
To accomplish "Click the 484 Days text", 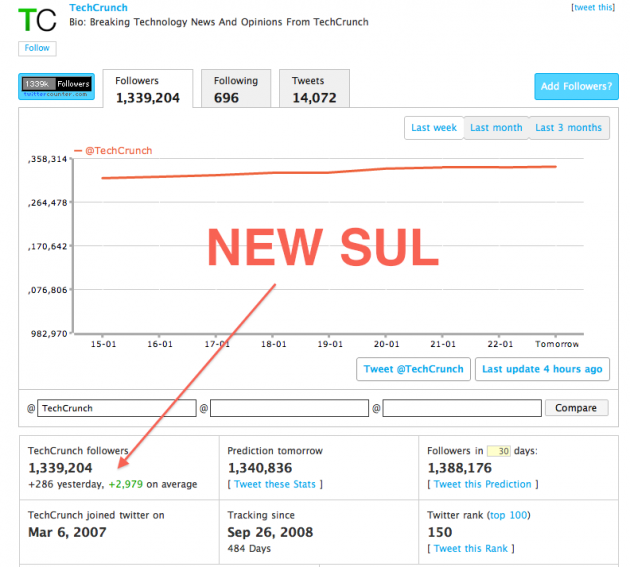I will (249, 549).
